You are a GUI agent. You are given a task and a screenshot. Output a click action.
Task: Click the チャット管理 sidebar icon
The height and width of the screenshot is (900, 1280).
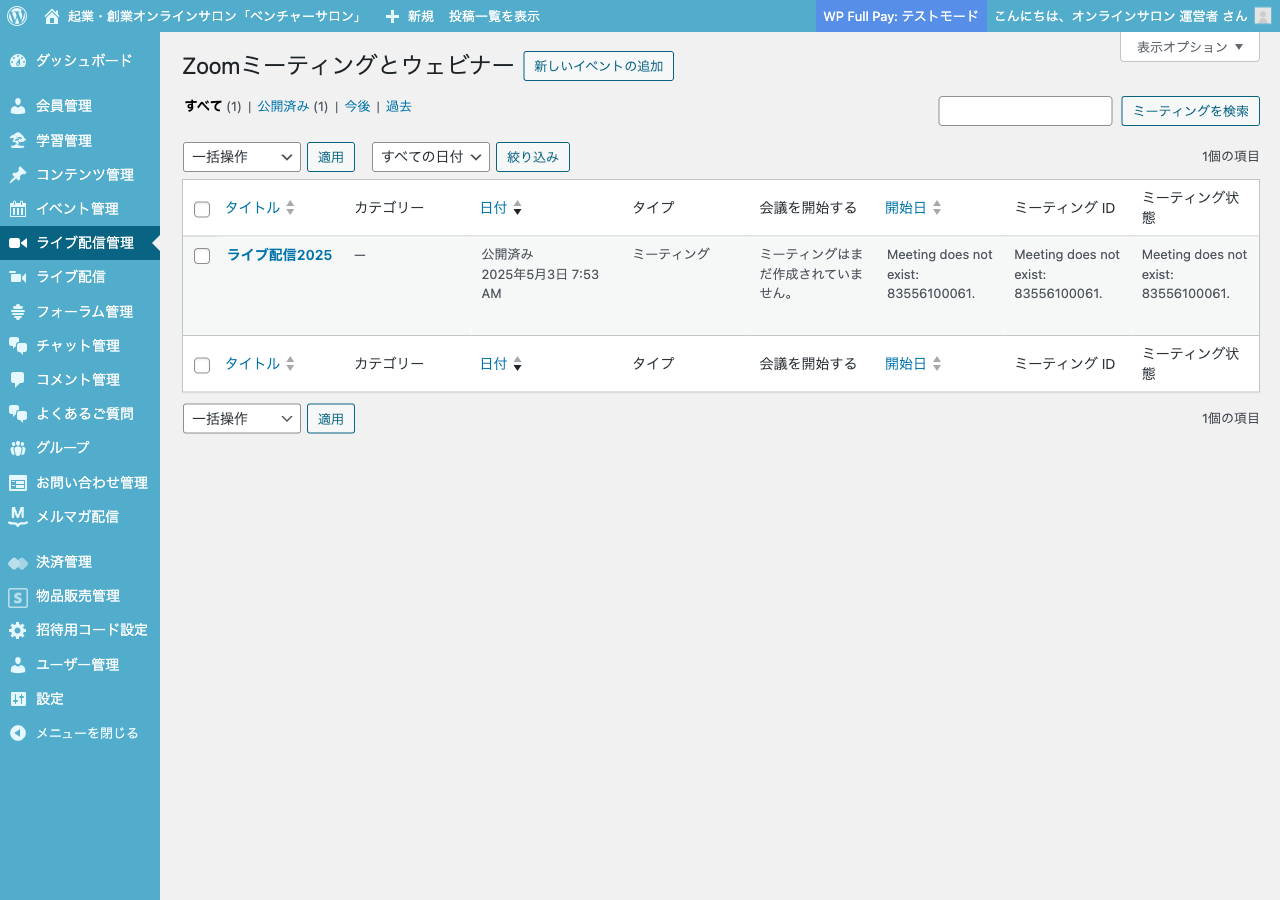(x=17, y=345)
